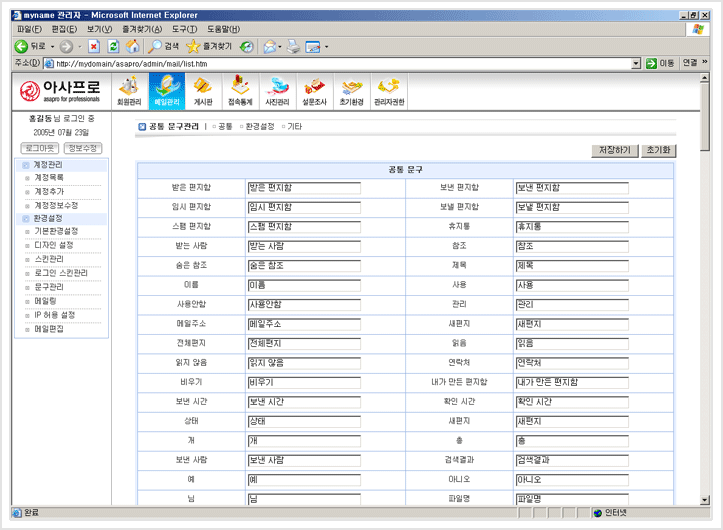The image size is (723, 530).
Task: Collapse the 계정관리 section in sidebar
Action: click(25, 164)
